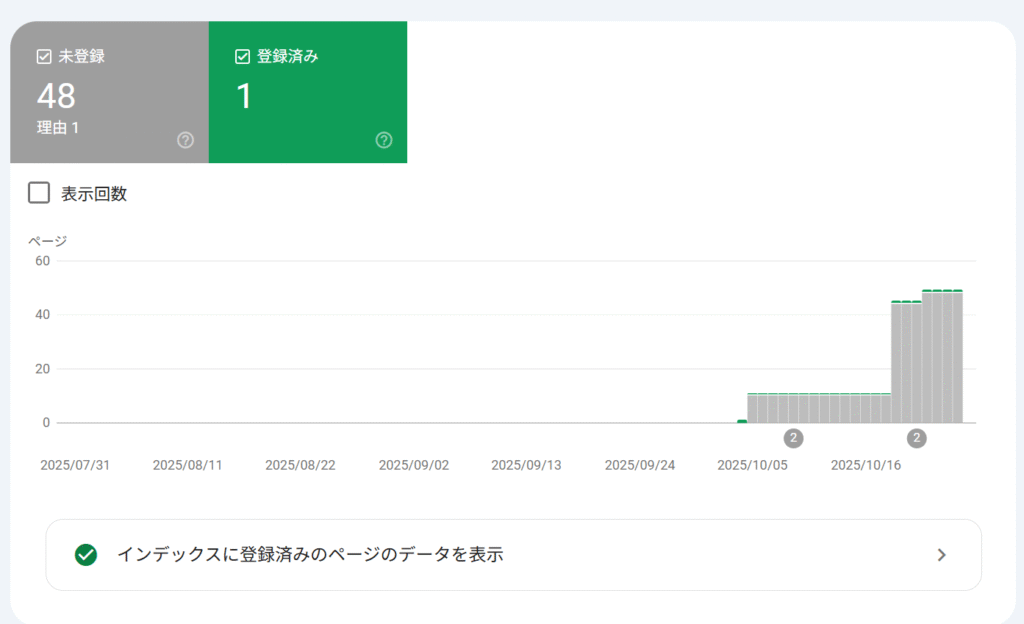Click the 2025/07/31 date label on the x-axis
Screen dimensions: 1024x624
[73, 465]
